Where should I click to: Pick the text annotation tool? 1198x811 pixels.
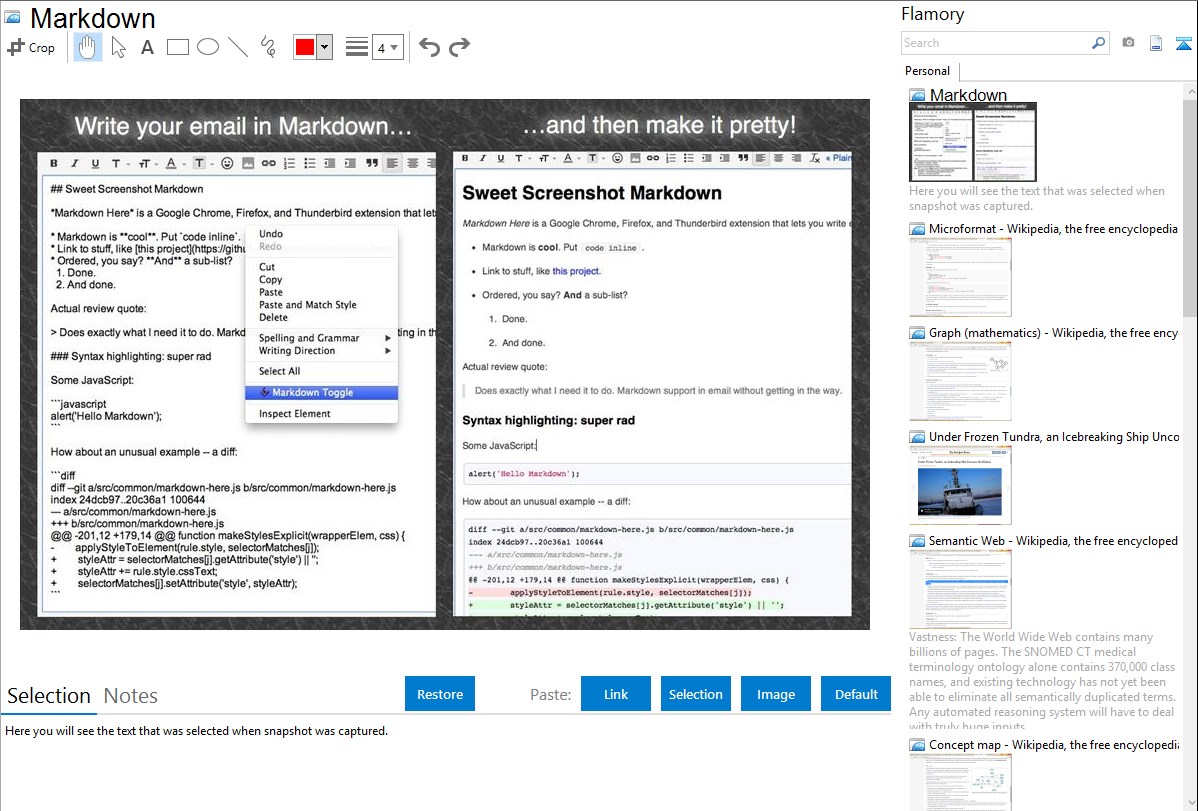point(147,47)
